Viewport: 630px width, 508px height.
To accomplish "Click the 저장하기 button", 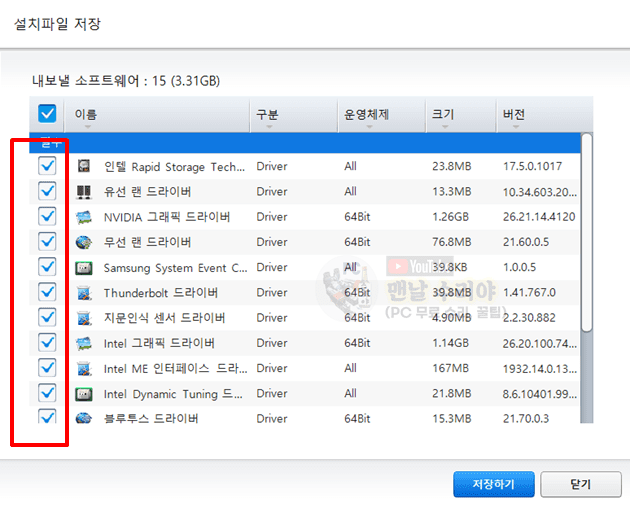I will pyautogui.click(x=494, y=484).
